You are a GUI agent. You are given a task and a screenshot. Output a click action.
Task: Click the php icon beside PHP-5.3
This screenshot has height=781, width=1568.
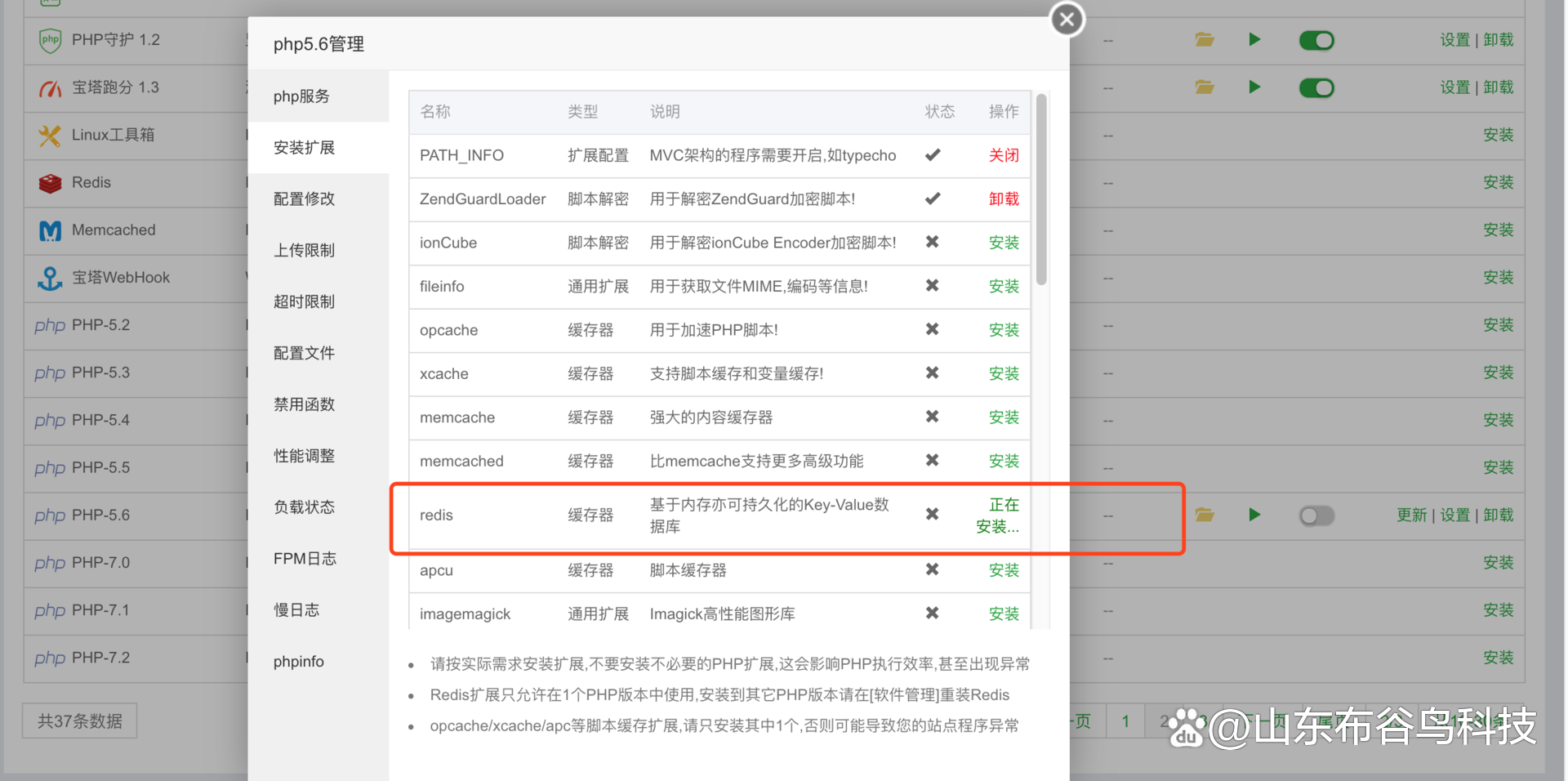point(50,373)
